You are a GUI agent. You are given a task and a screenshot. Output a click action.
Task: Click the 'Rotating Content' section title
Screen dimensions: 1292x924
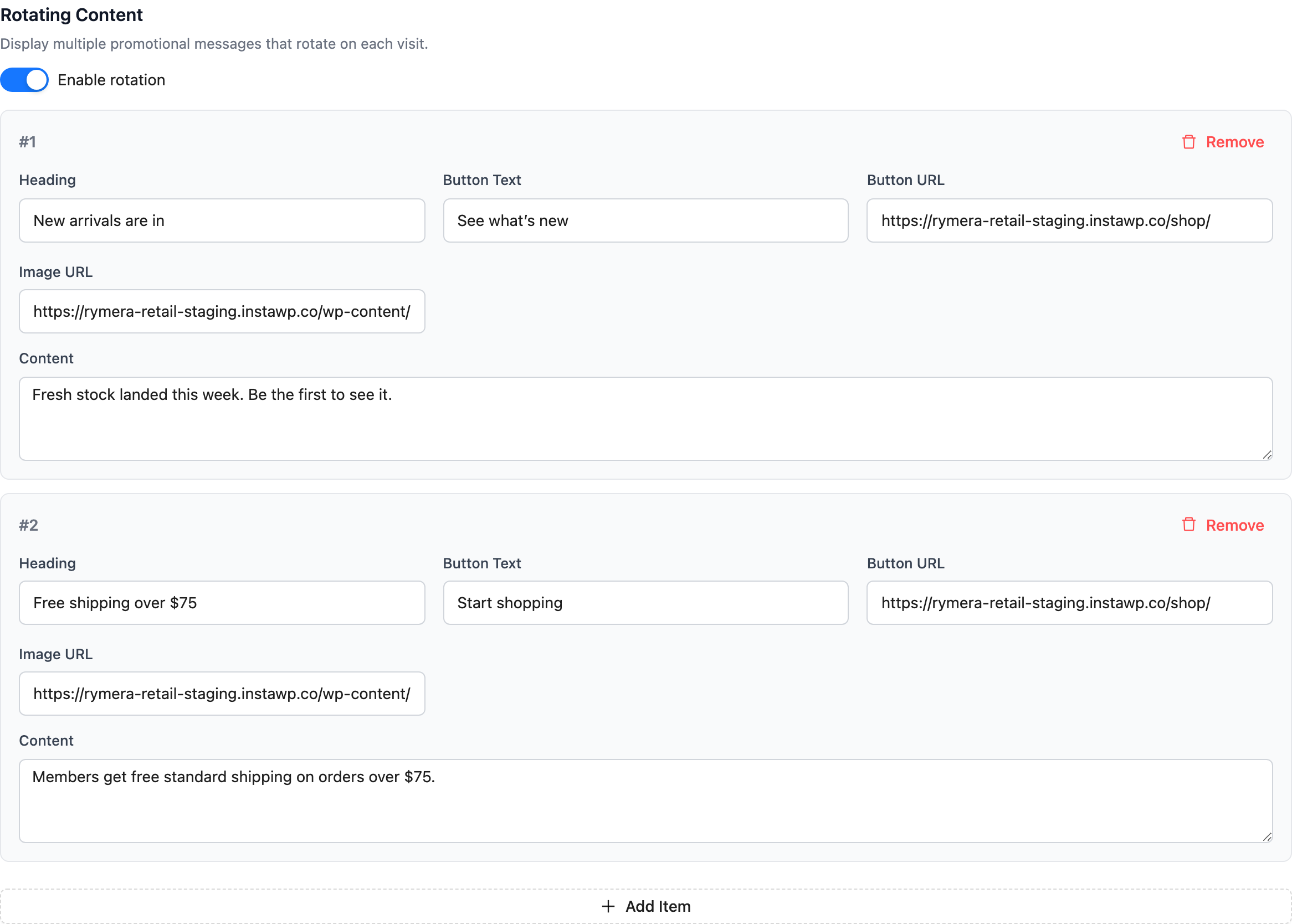coord(71,15)
